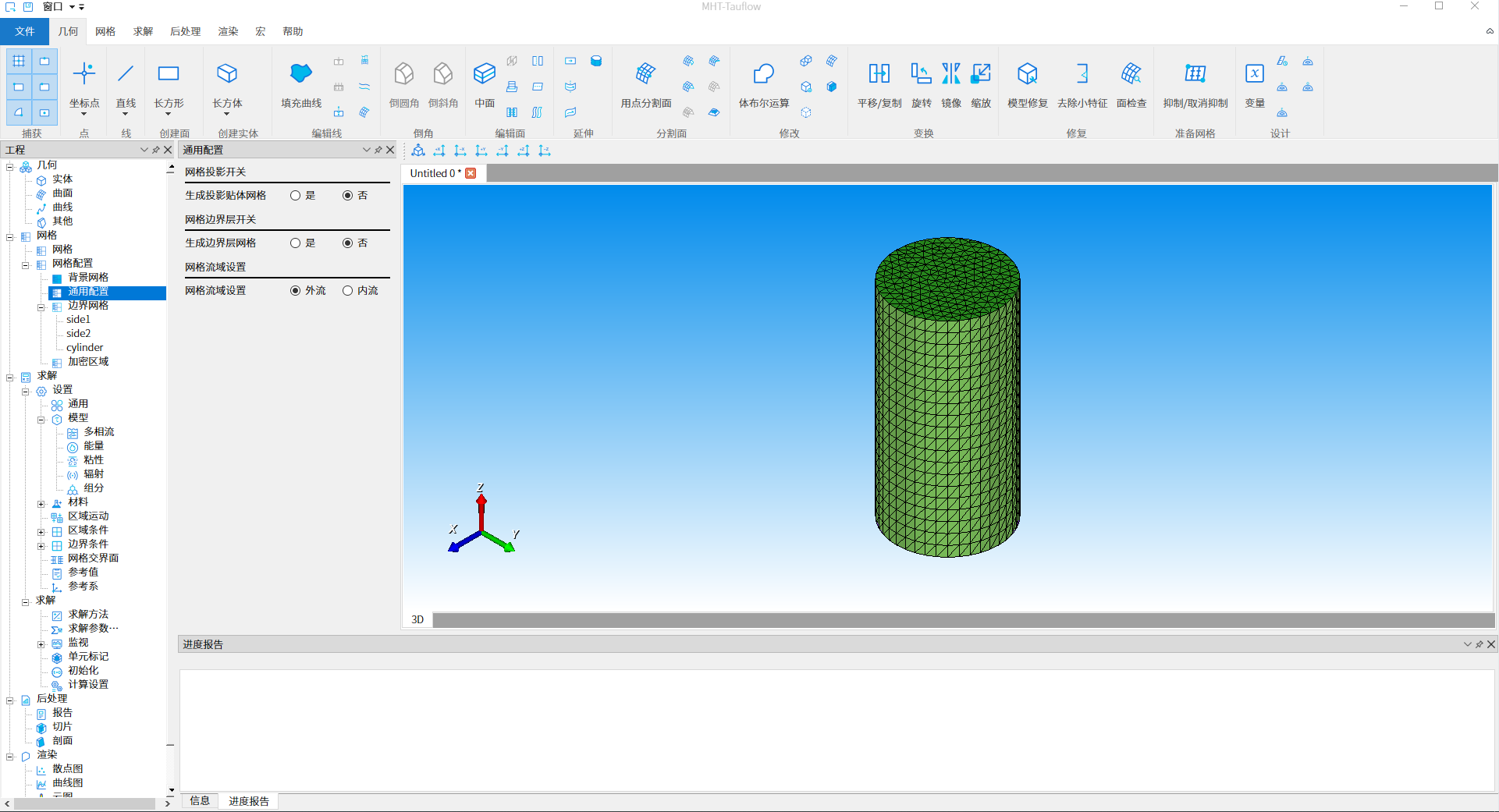This screenshot has width=1499, height=812.
Task: Click the 填充曲线 fill curve icon
Action: pos(300,74)
